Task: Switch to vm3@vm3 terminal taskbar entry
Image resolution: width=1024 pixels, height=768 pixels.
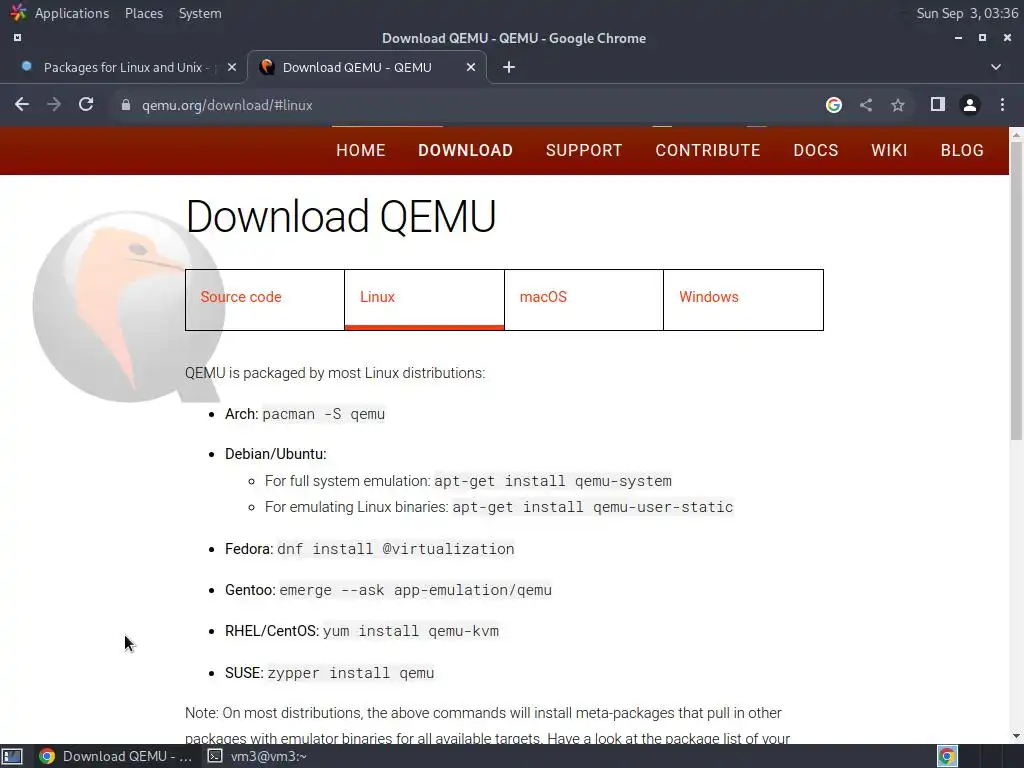Action: pyautogui.click(x=257, y=756)
